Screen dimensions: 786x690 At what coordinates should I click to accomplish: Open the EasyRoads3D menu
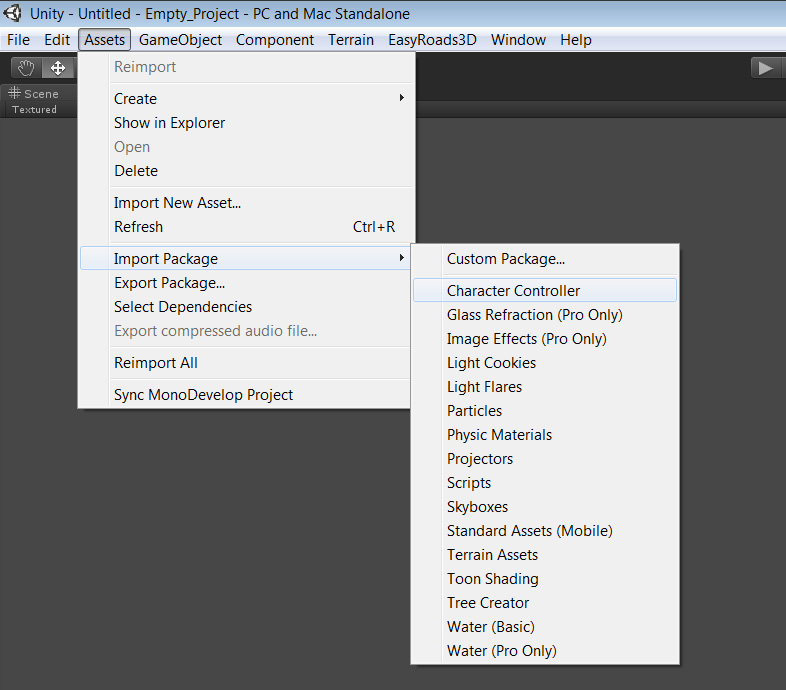tap(432, 40)
